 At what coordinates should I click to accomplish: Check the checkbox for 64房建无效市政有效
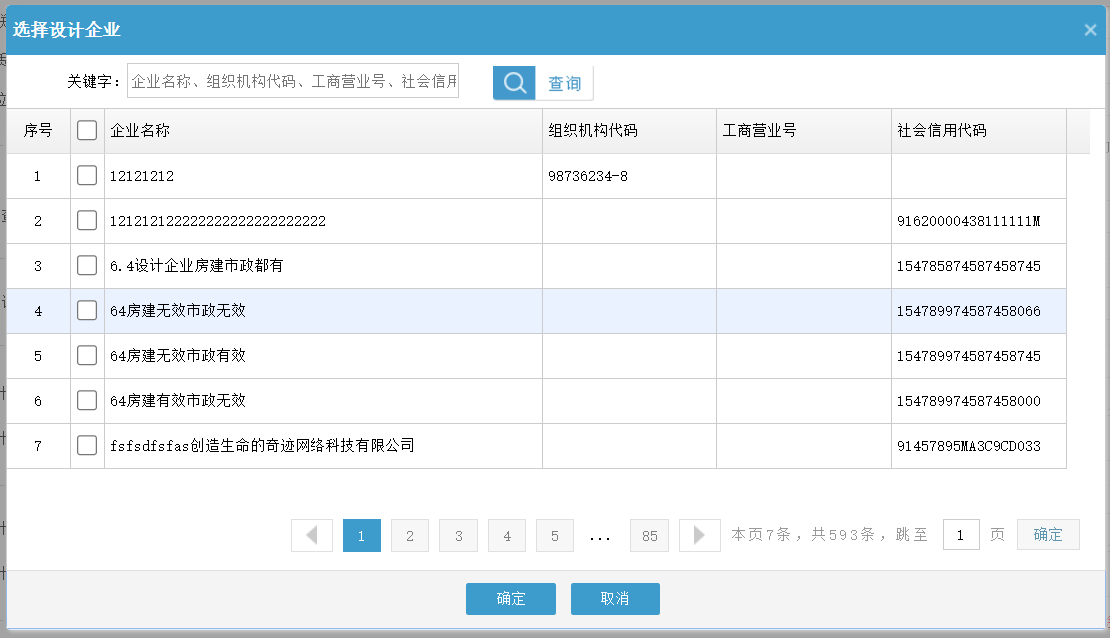coord(86,355)
